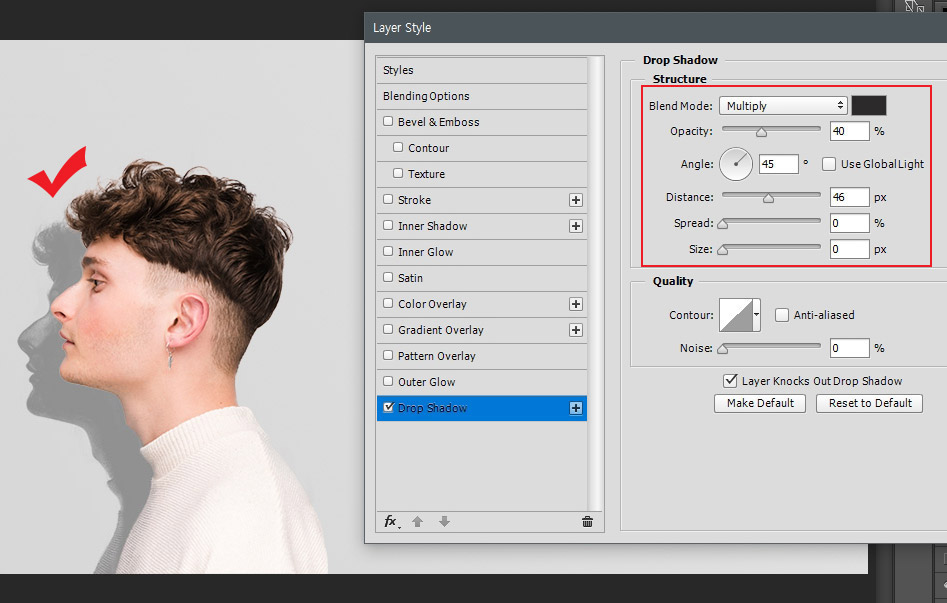Click the Contour curve thumbnail
The width and height of the screenshot is (947, 603).
(x=736, y=315)
